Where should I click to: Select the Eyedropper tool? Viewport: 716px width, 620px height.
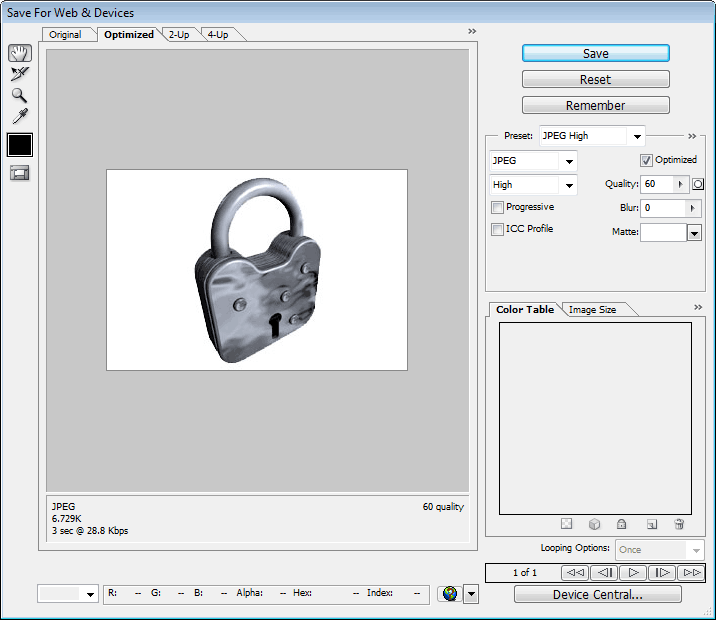pos(20,116)
